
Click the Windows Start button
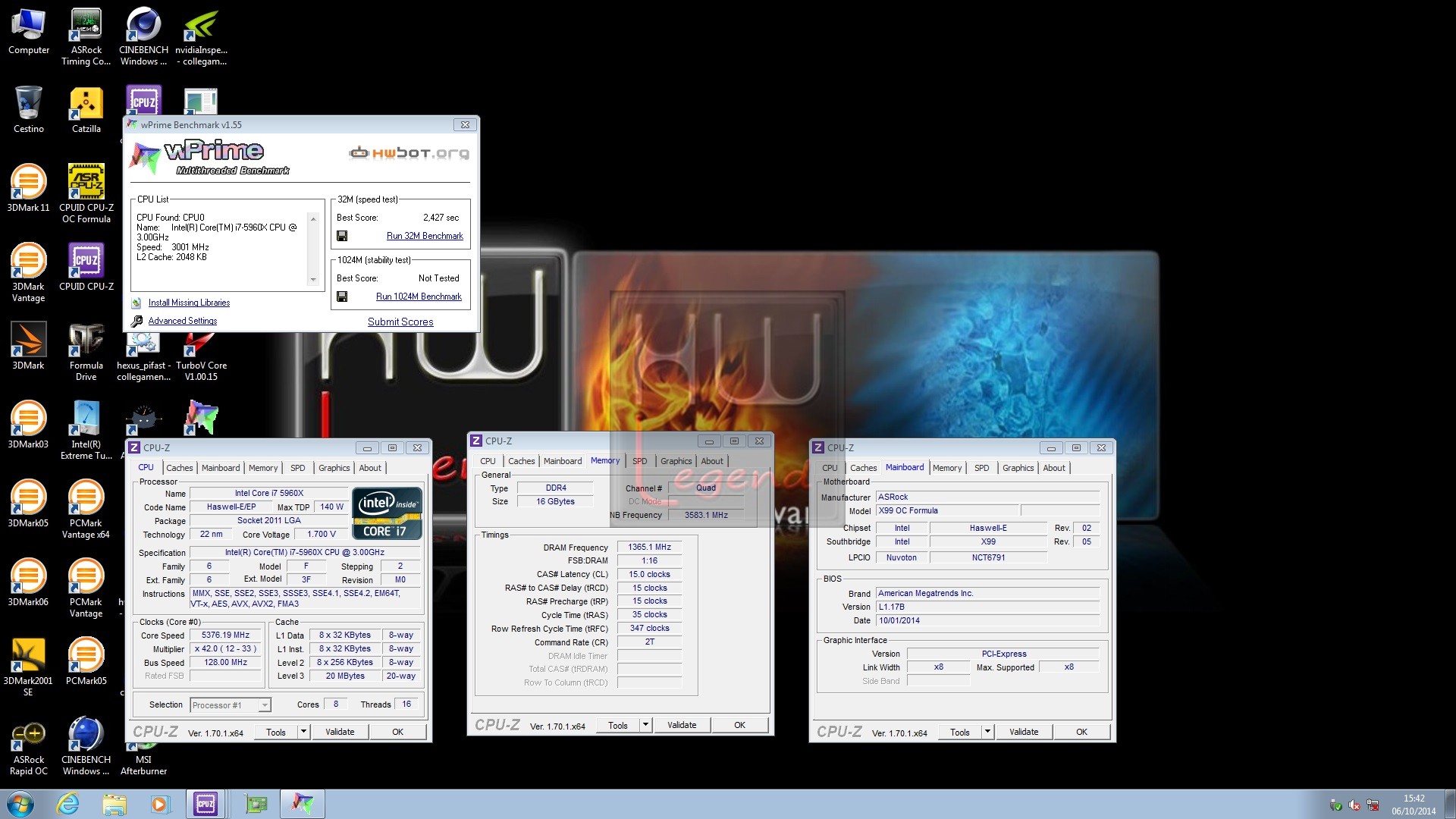[20, 804]
